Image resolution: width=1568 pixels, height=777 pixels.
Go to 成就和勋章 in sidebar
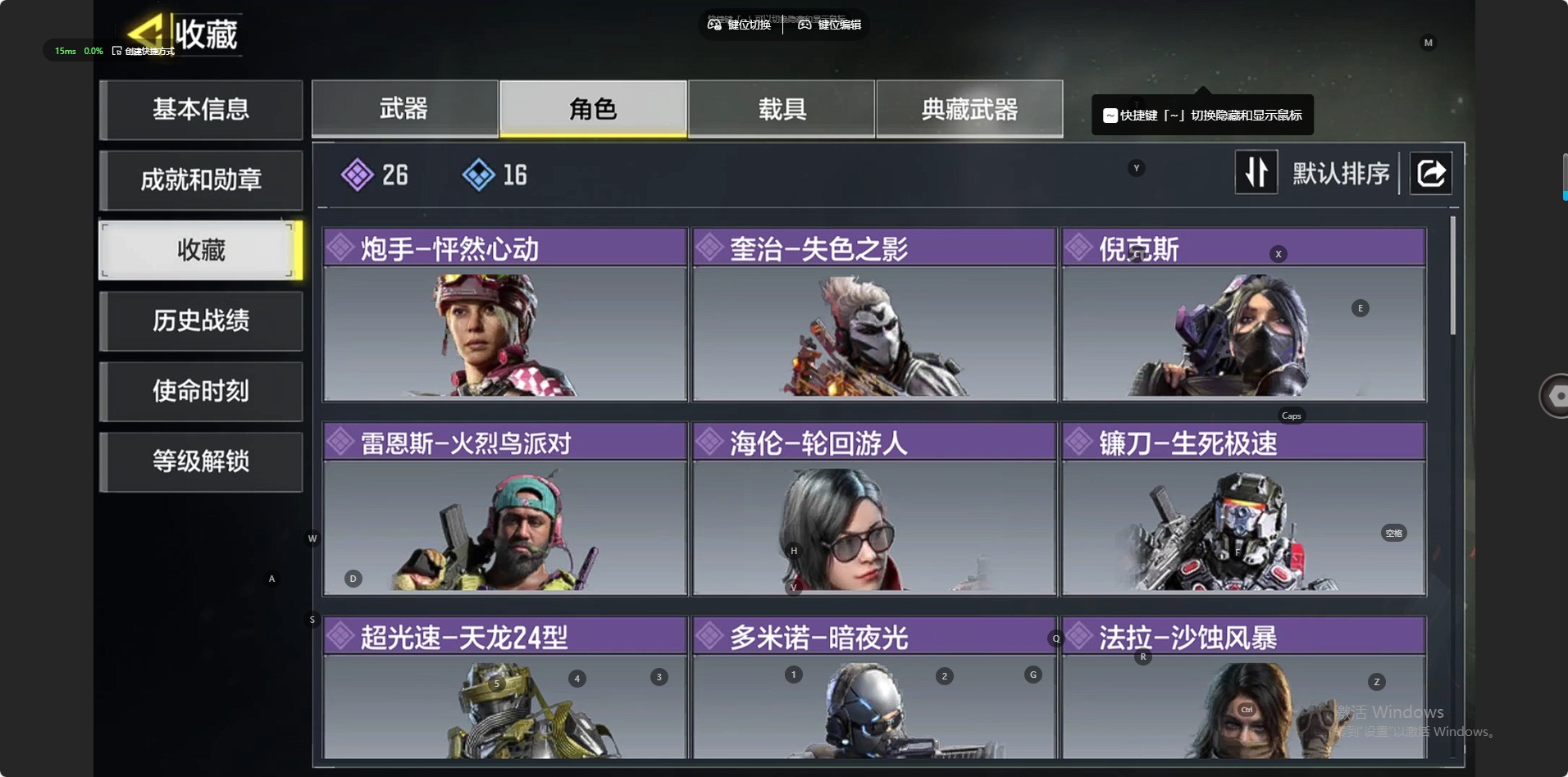[201, 179]
